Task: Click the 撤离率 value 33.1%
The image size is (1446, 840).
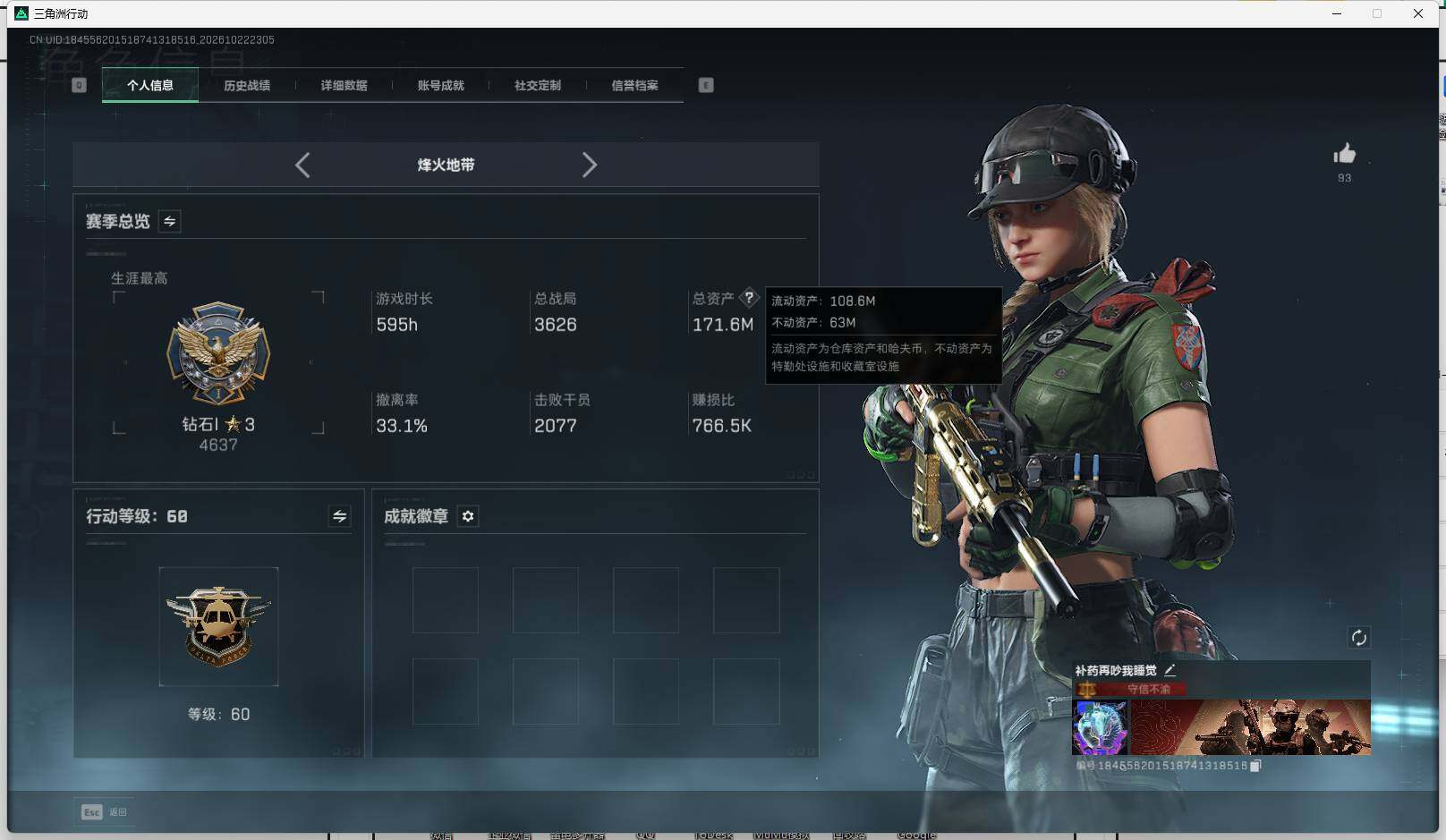Action: point(402,426)
